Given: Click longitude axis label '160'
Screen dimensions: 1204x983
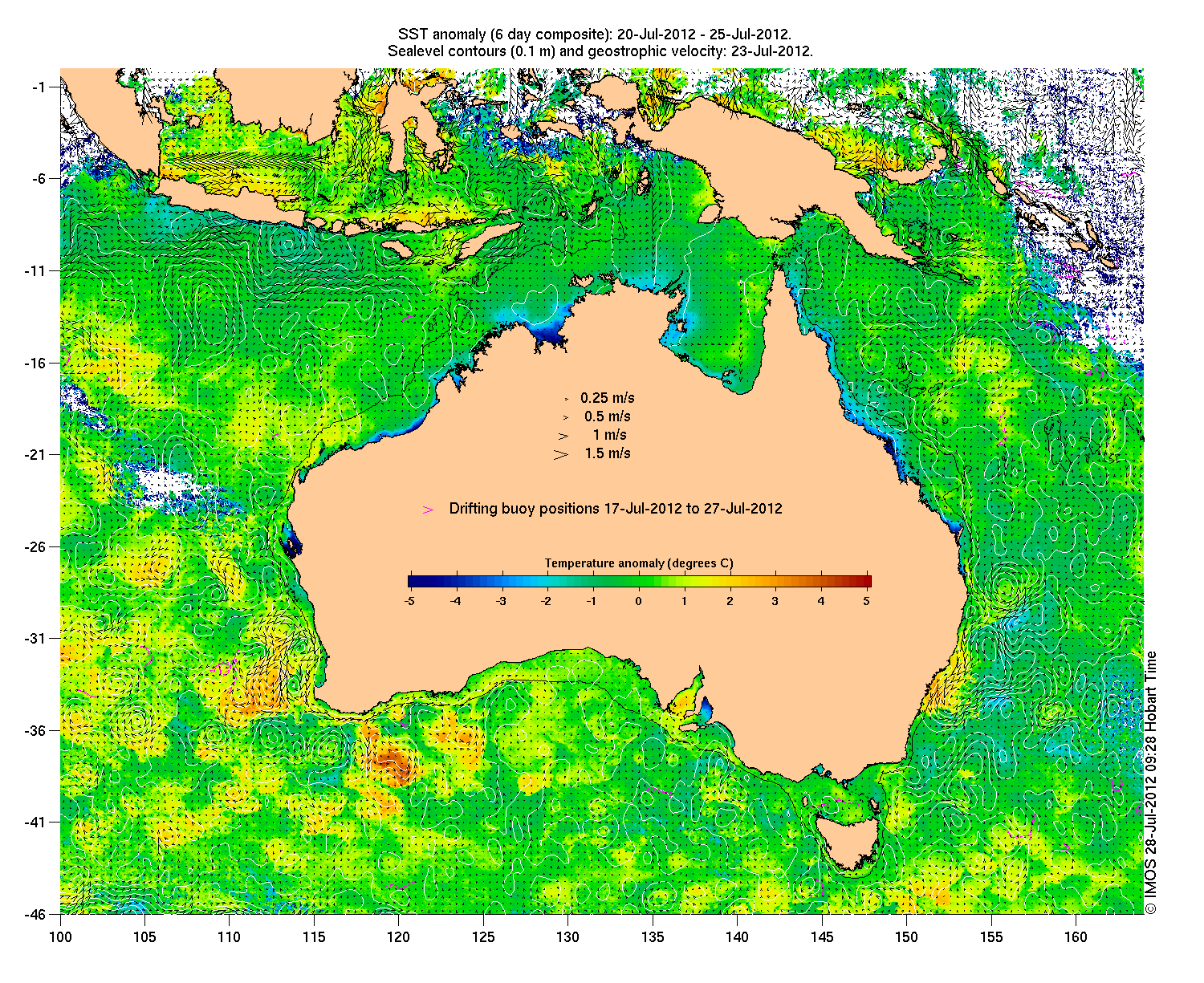Looking at the screenshot, I should [1076, 937].
